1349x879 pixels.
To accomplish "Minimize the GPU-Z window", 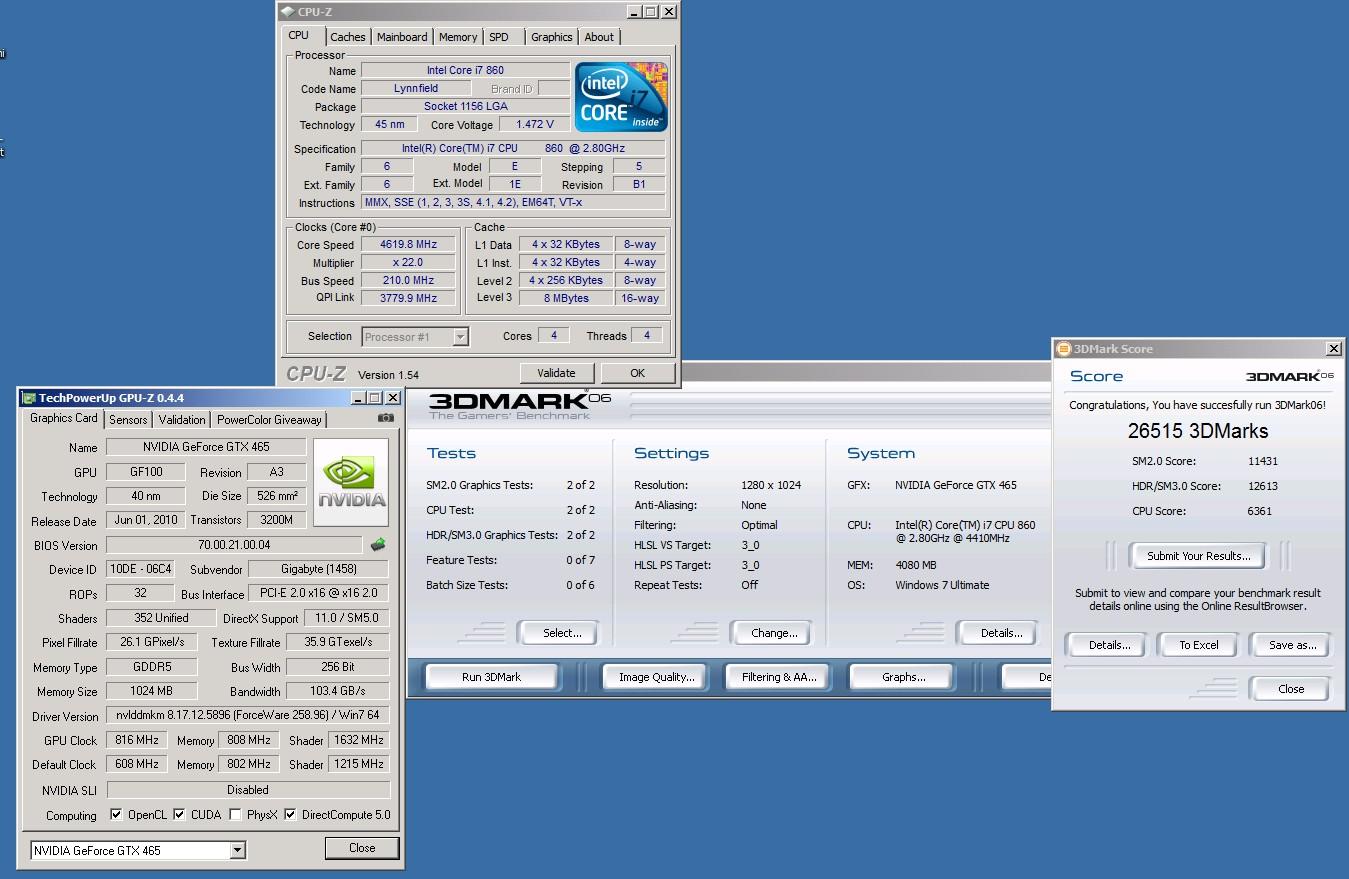I will 358,398.
